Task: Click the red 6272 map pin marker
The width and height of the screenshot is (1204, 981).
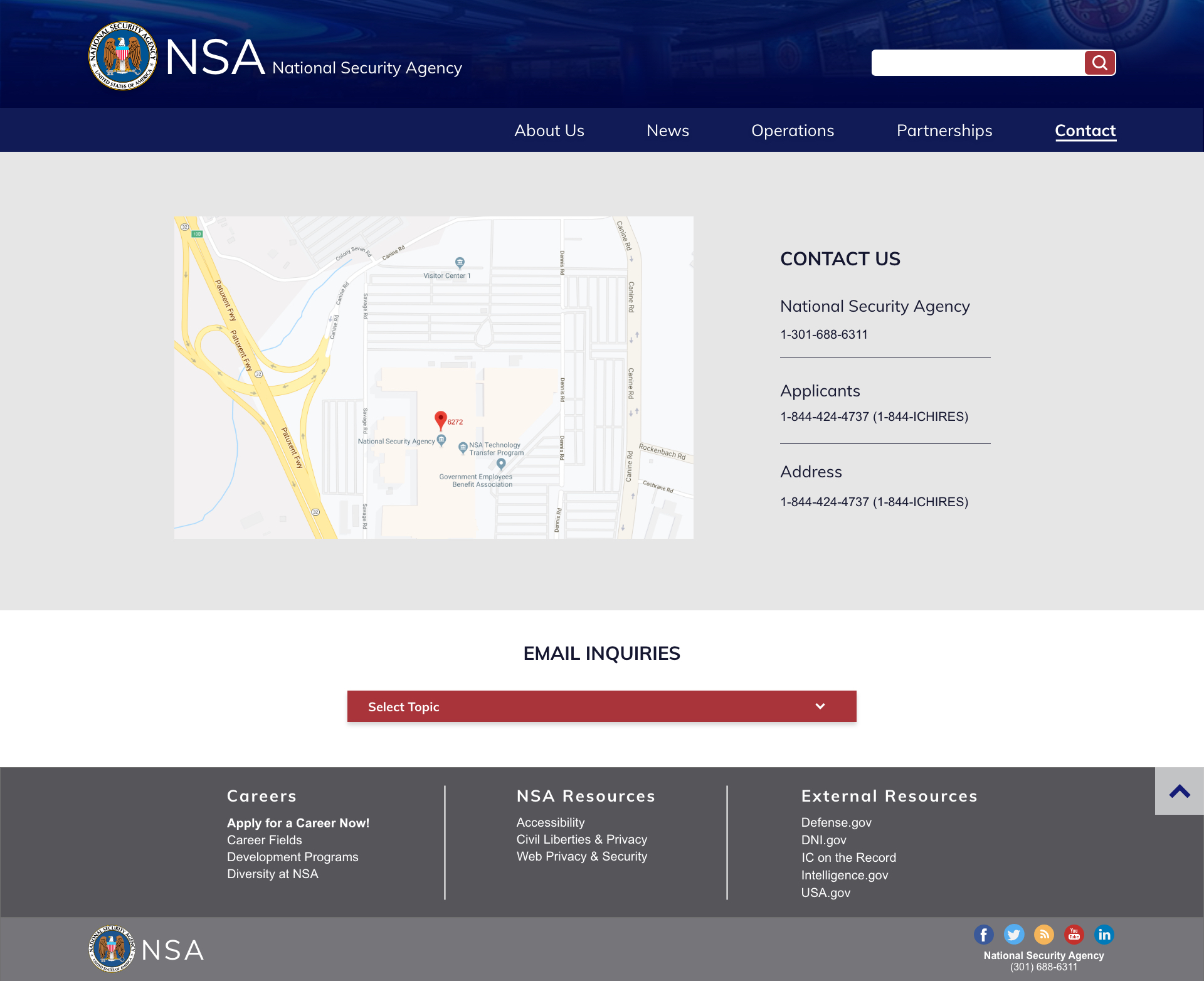Action: [441, 419]
